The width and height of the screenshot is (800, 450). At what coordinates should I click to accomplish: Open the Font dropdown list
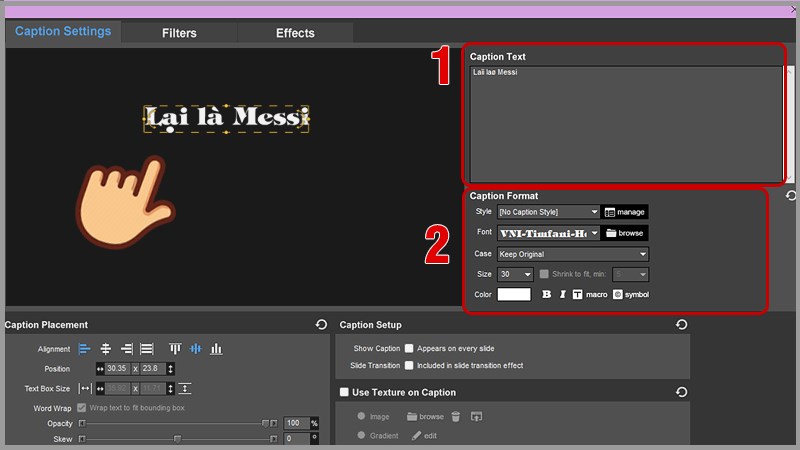(548, 233)
